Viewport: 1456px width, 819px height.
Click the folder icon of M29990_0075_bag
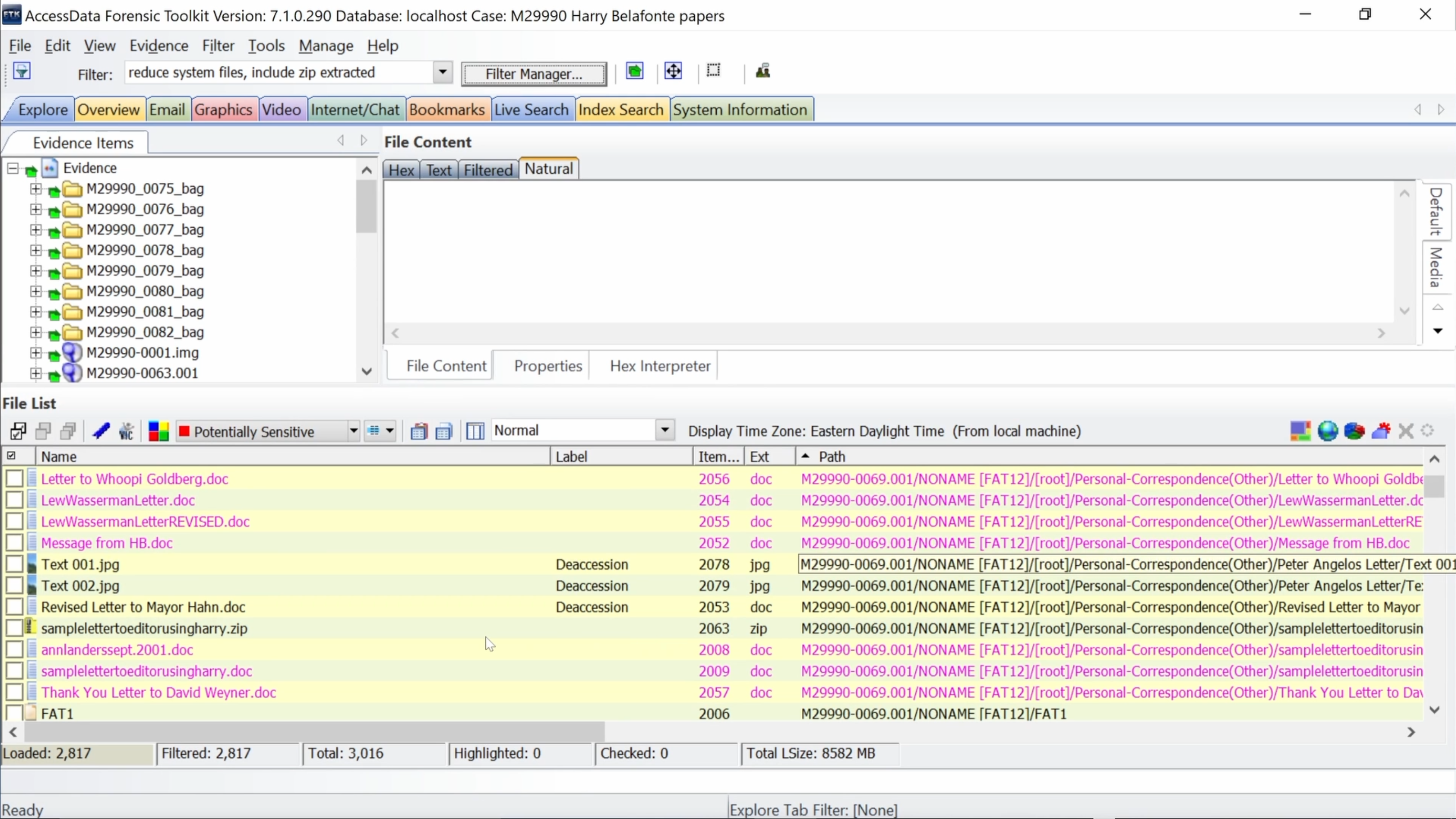[72, 189]
